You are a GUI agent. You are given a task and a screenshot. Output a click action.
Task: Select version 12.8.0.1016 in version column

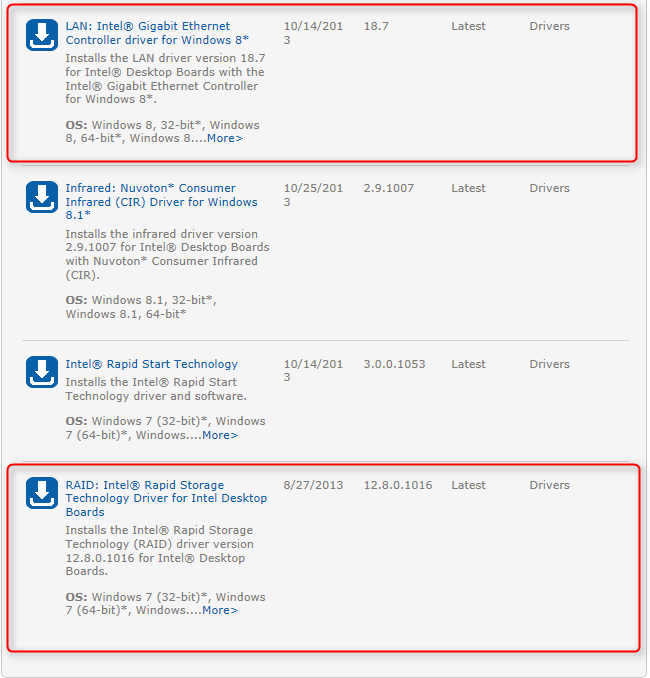398,485
